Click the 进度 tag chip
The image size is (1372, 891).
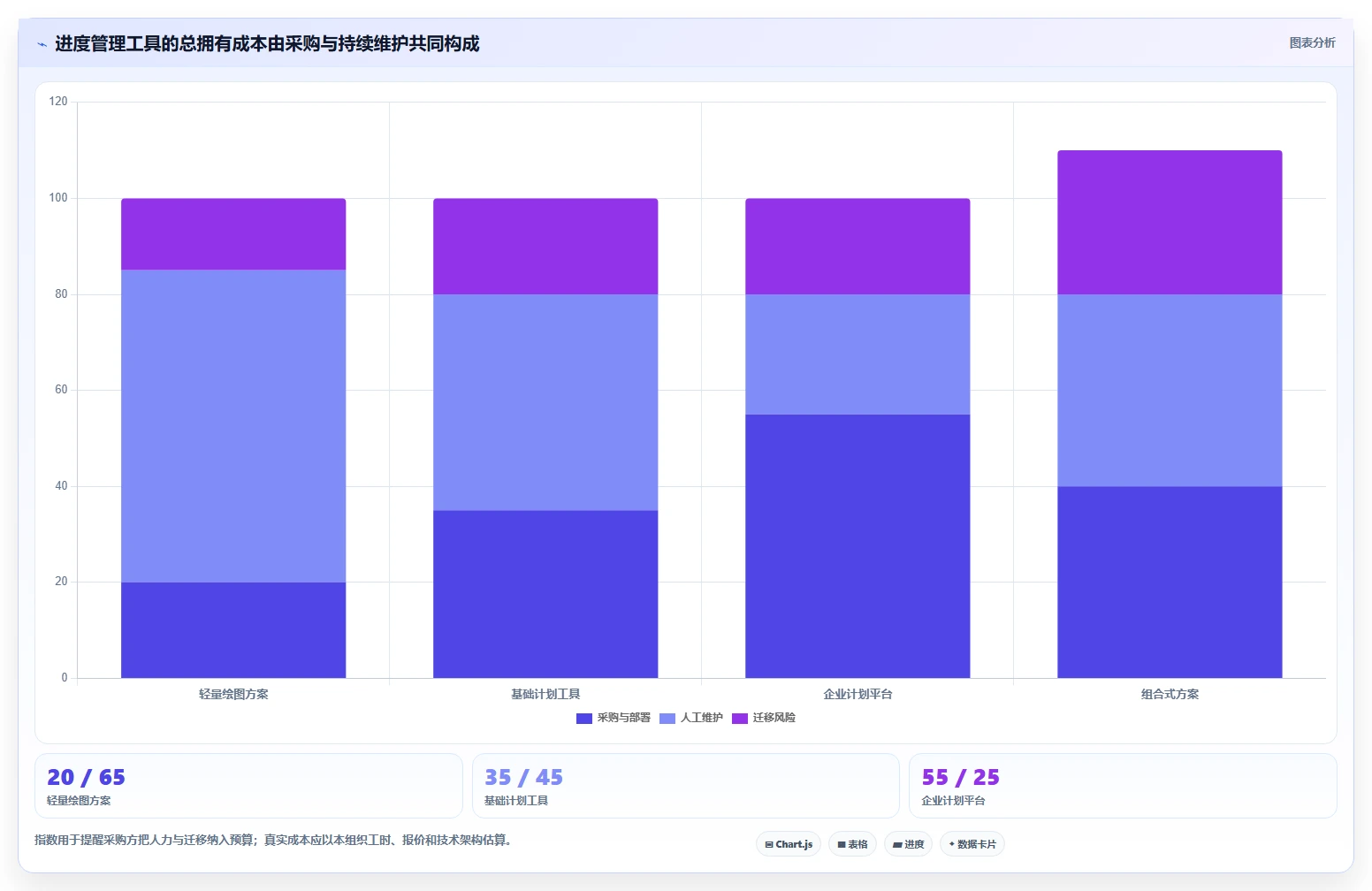908,844
